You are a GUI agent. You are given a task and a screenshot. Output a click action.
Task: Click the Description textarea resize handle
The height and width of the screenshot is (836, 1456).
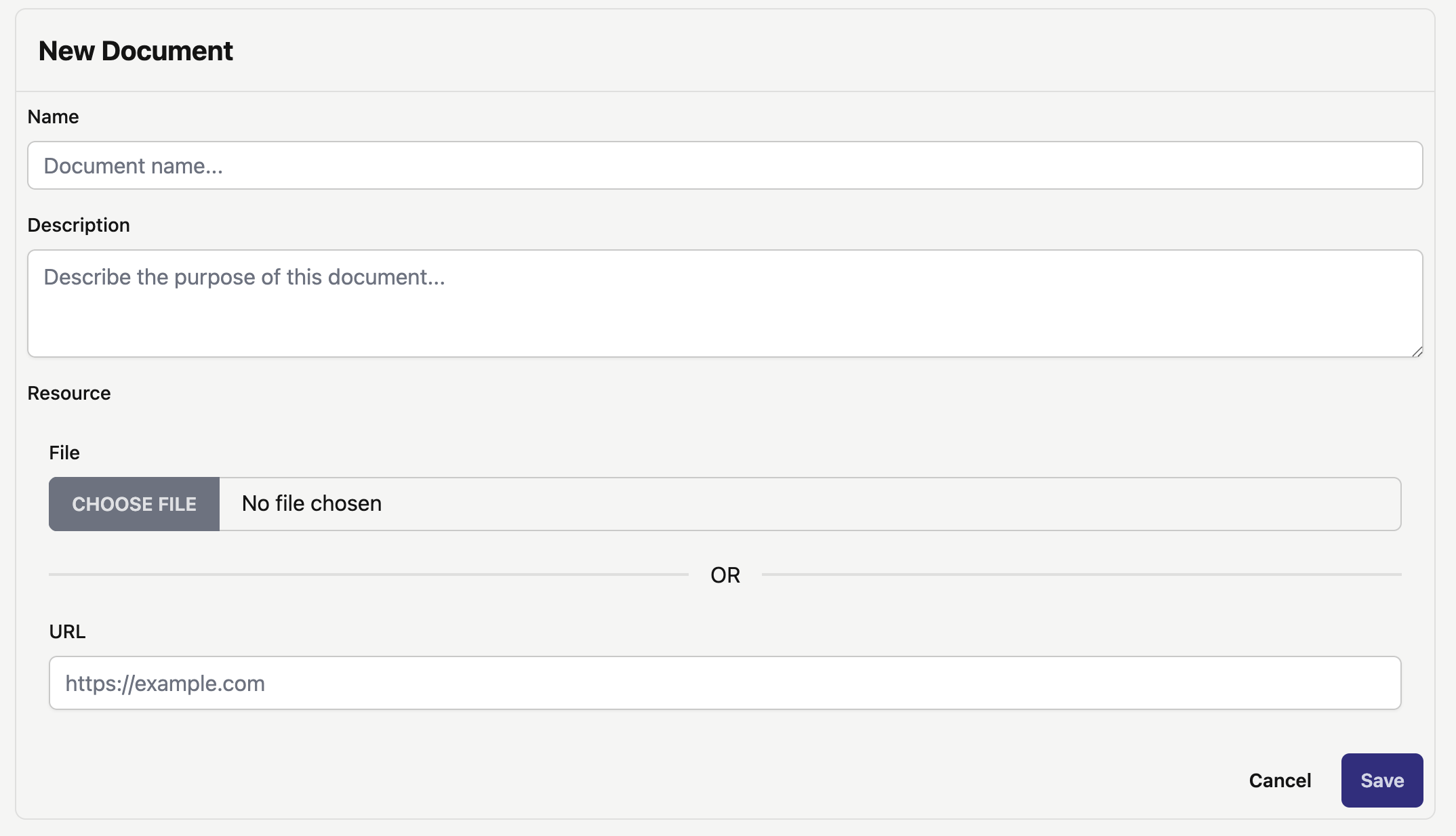coord(1417,351)
